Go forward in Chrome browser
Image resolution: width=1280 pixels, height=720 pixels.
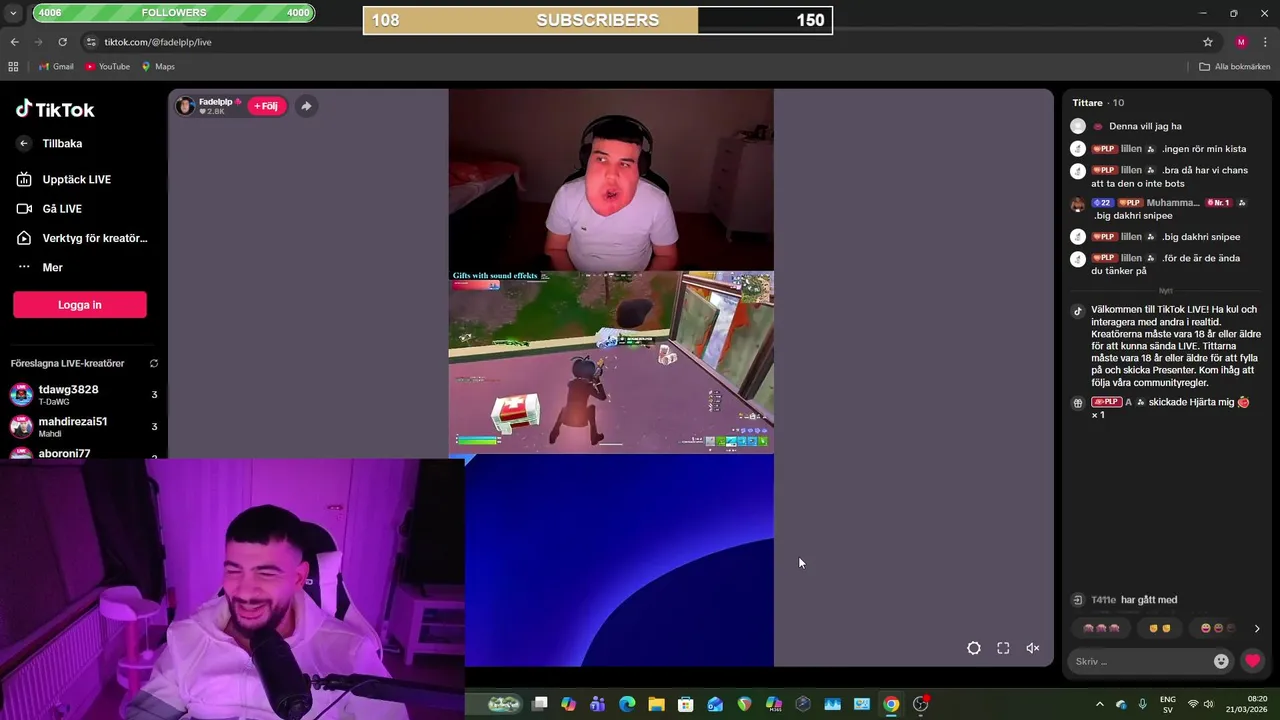[38, 42]
